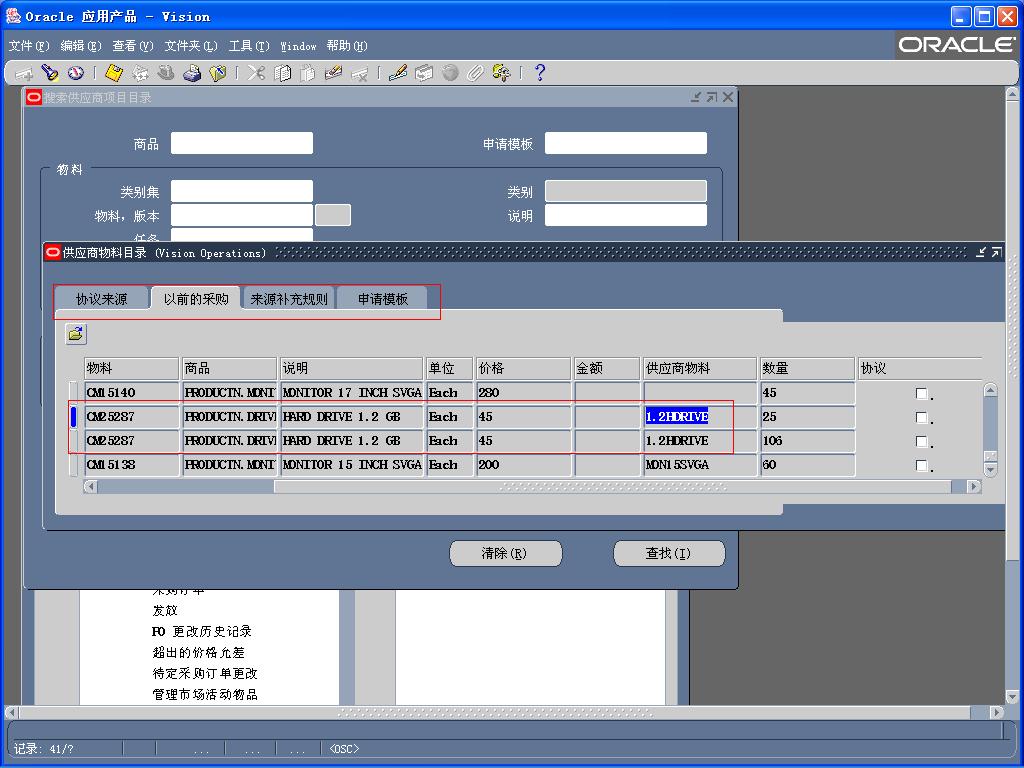
Task: Click the table's horizontal scroll right arrow
Action: pos(974,487)
